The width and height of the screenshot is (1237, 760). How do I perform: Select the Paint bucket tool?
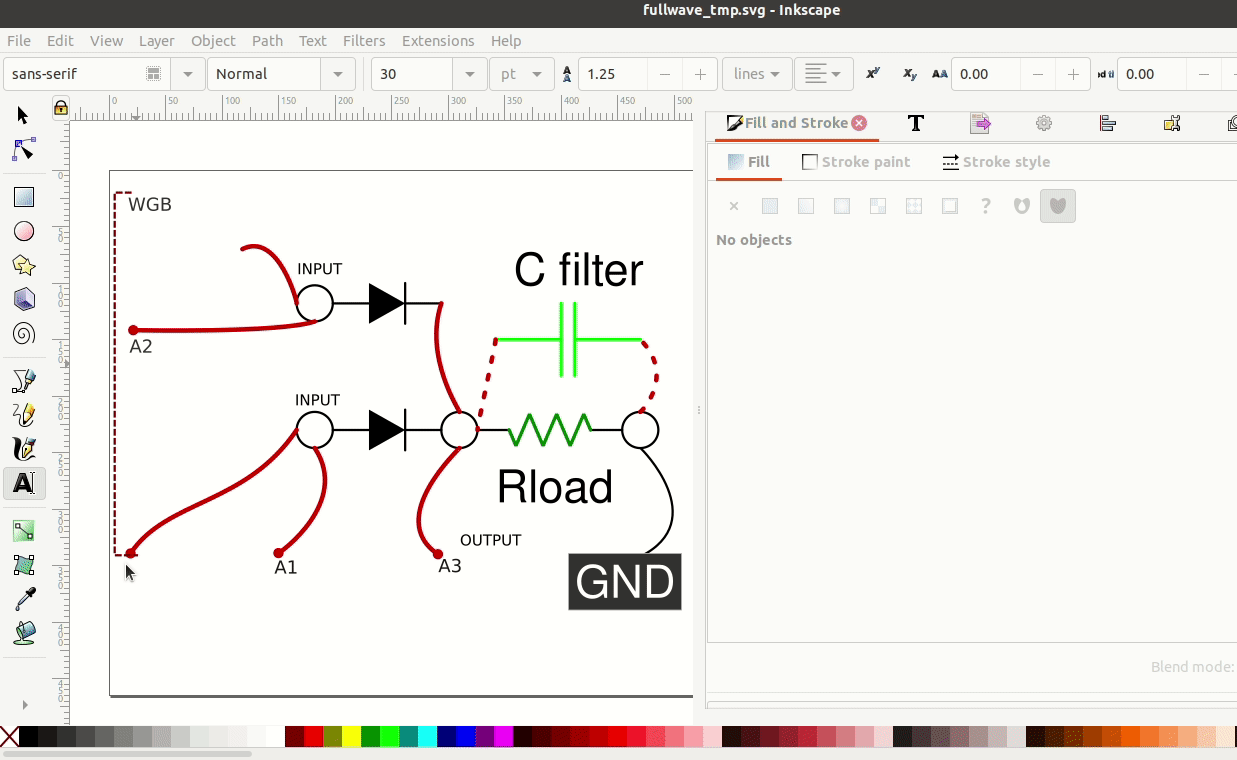tap(24, 633)
